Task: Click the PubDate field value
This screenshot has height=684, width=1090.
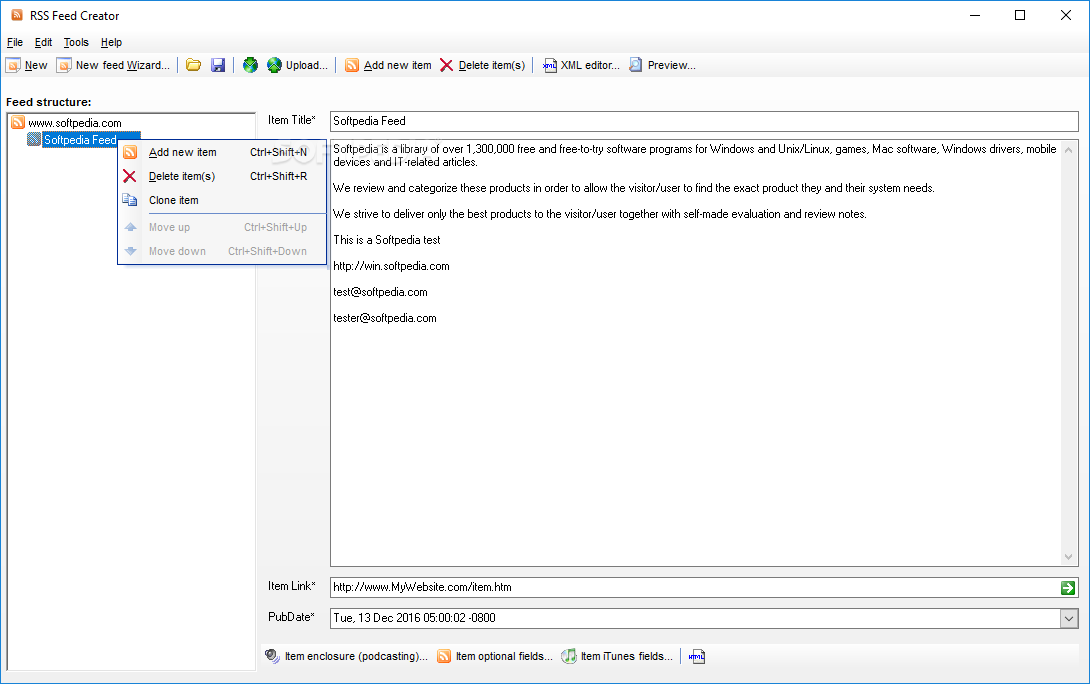Action: [414, 618]
